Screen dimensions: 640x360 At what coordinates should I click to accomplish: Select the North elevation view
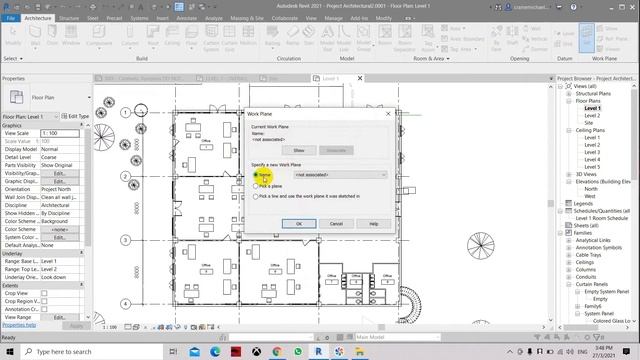[591, 189]
